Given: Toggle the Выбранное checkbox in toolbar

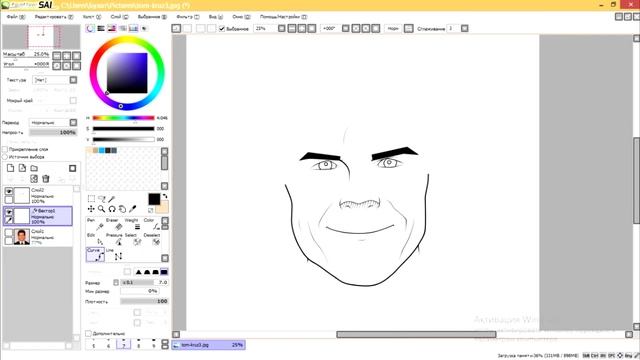Looking at the screenshot, I should [222, 29].
